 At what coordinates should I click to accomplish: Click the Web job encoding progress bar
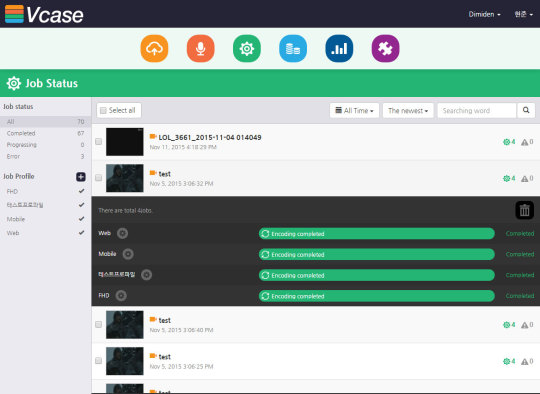click(377, 234)
